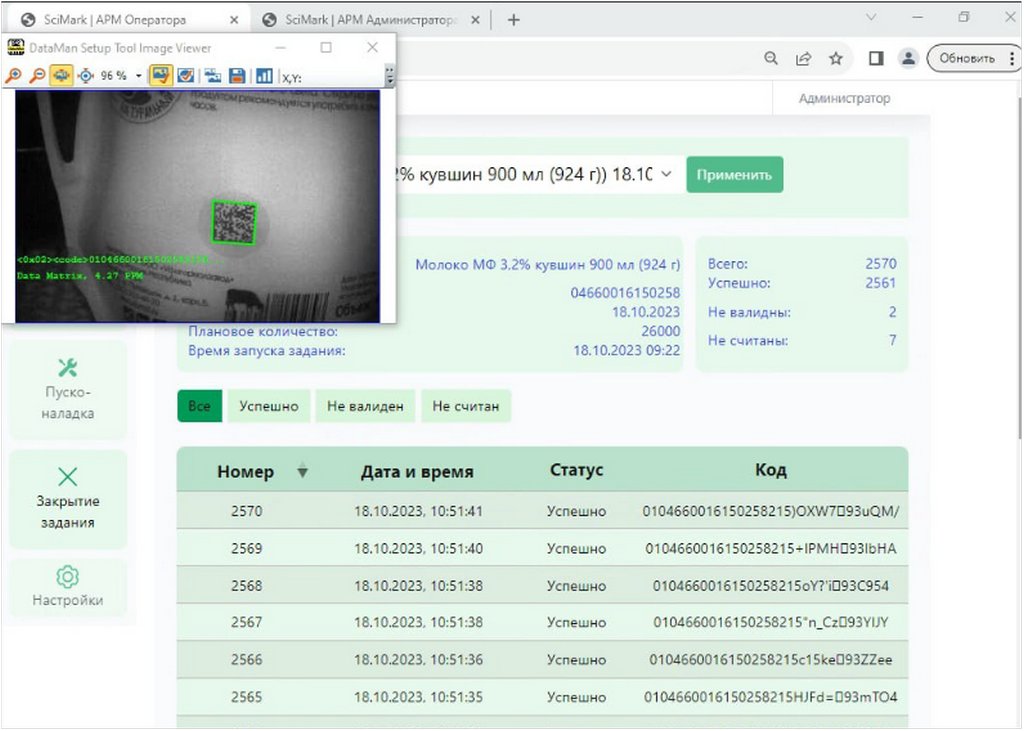Open the bar chart statistics icon in DataMan
Image resolution: width=1024 pixels, height=731 pixels.
click(x=264, y=76)
